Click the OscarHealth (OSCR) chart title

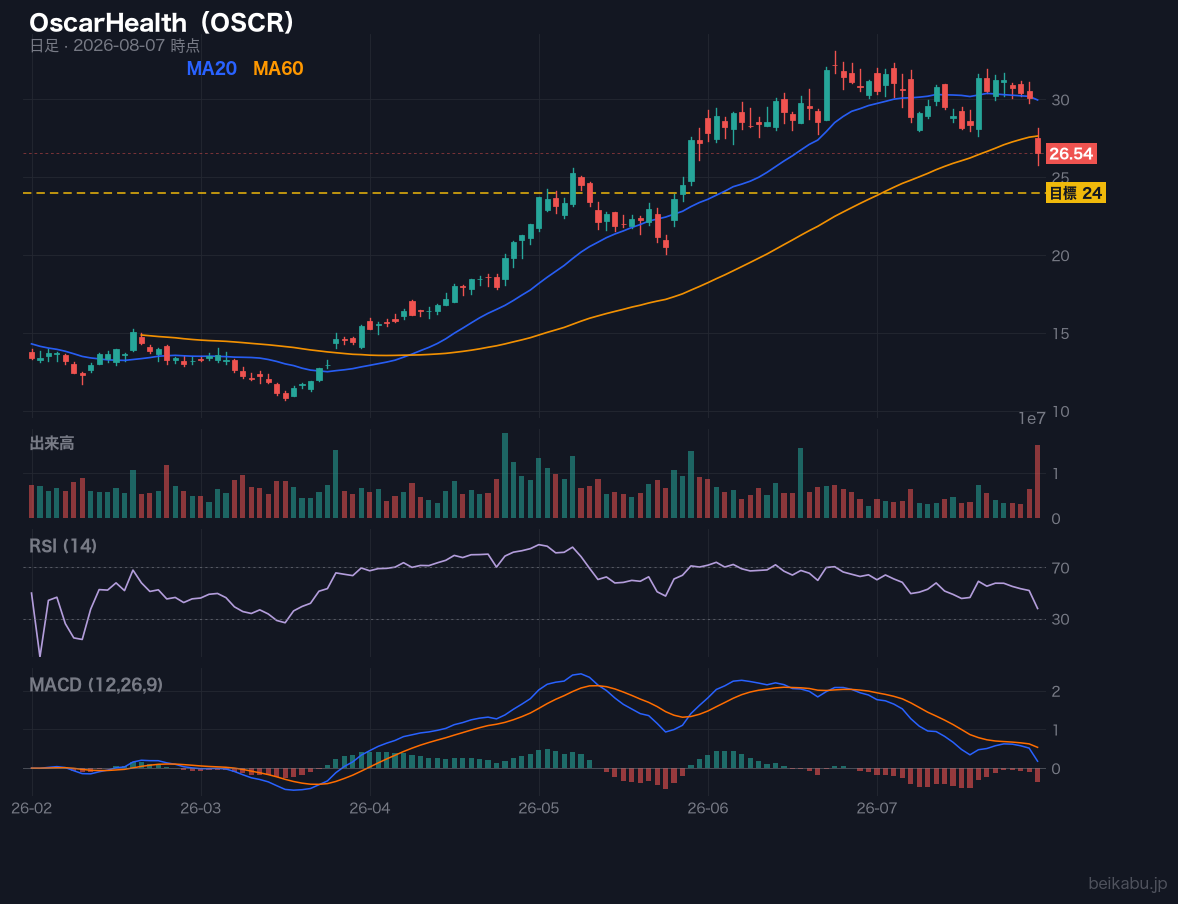pos(162,23)
